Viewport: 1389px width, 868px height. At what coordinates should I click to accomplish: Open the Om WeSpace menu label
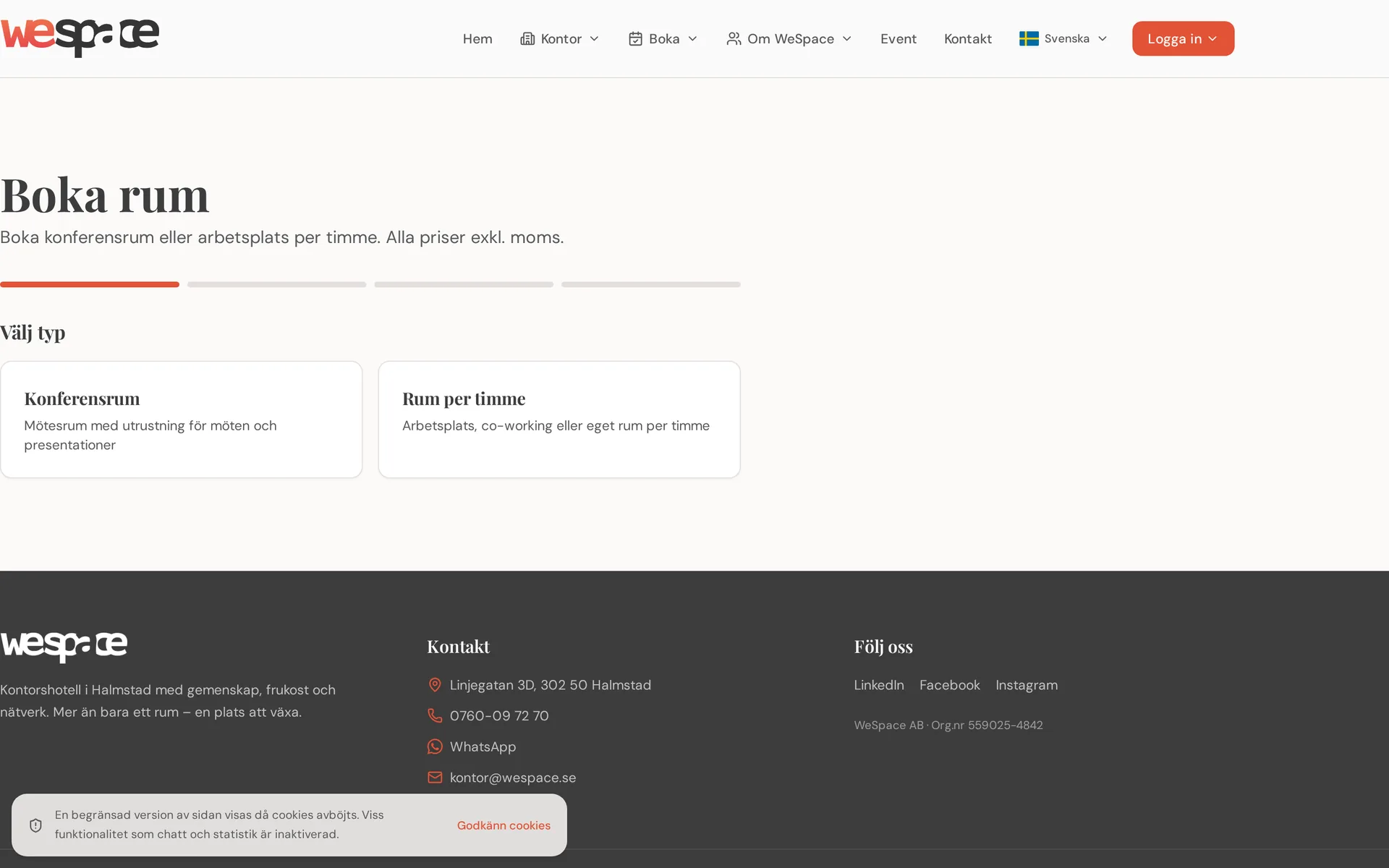tap(791, 38)
